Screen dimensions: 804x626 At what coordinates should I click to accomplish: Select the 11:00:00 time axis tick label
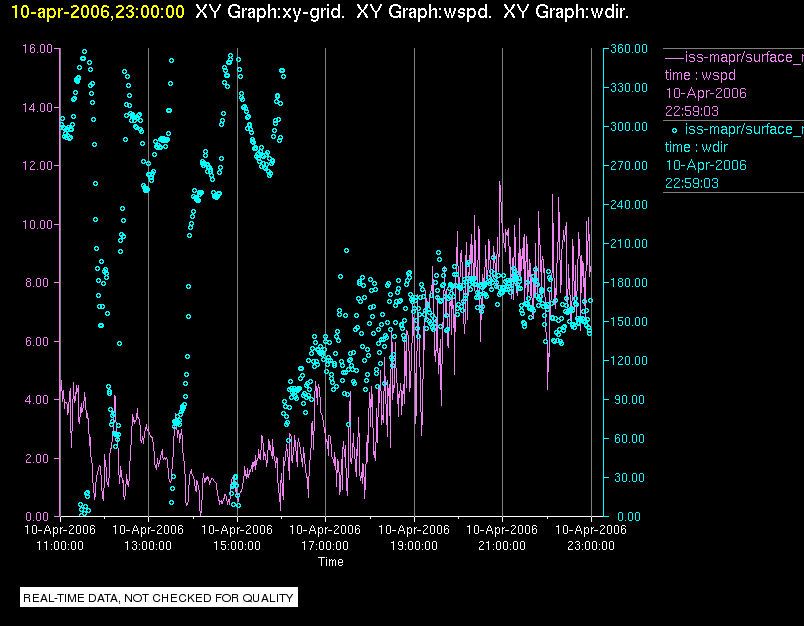[x=60, y=546]
